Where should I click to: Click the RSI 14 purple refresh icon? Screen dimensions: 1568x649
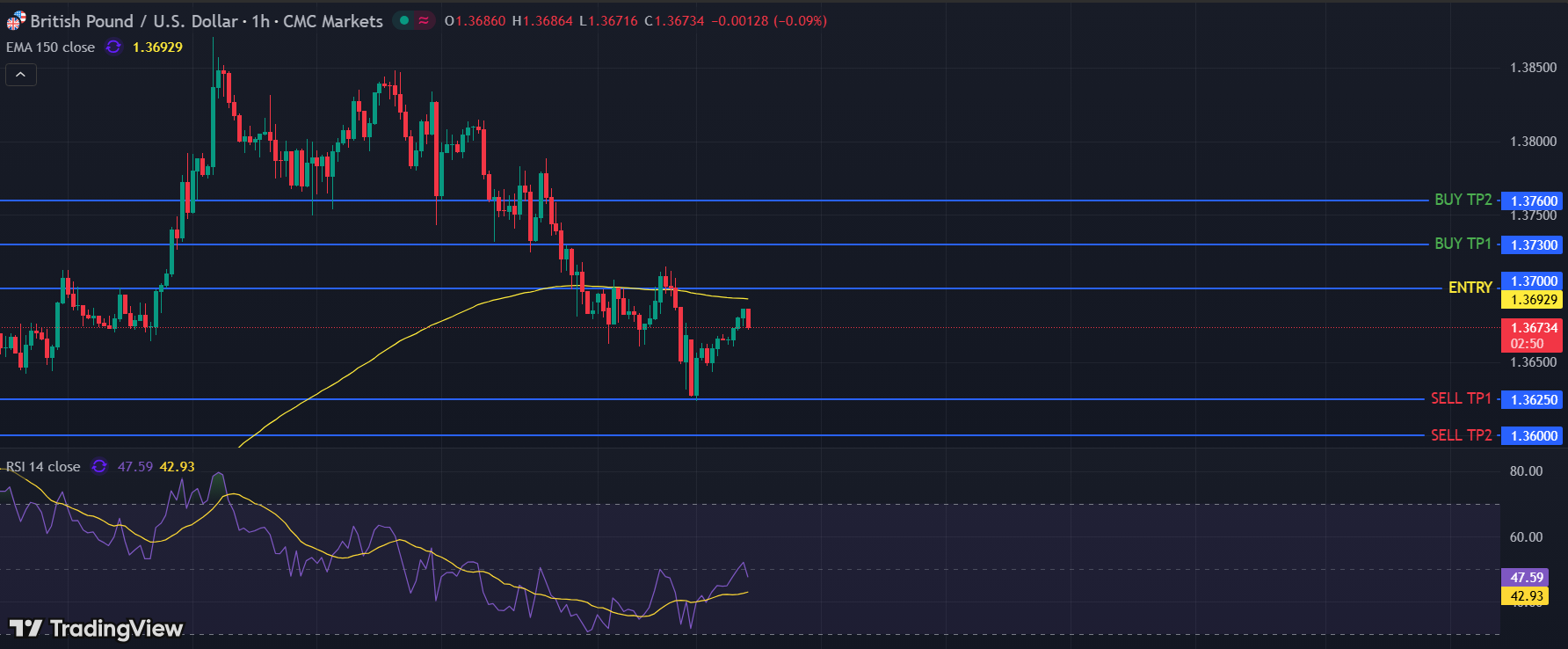tap(99, 466)
